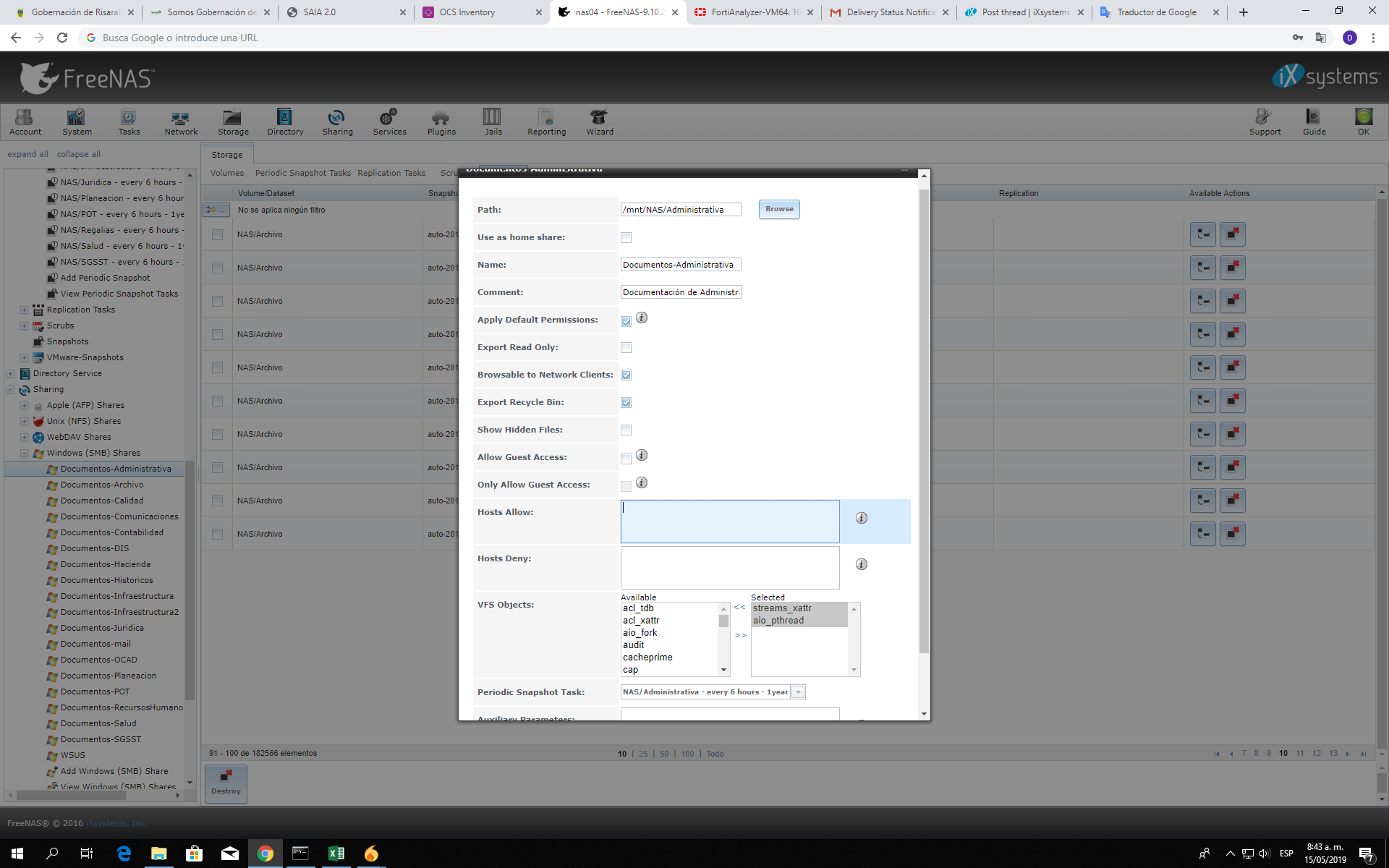
Task: Collapse the Sharing tree node
Action: tap(10, 389)
